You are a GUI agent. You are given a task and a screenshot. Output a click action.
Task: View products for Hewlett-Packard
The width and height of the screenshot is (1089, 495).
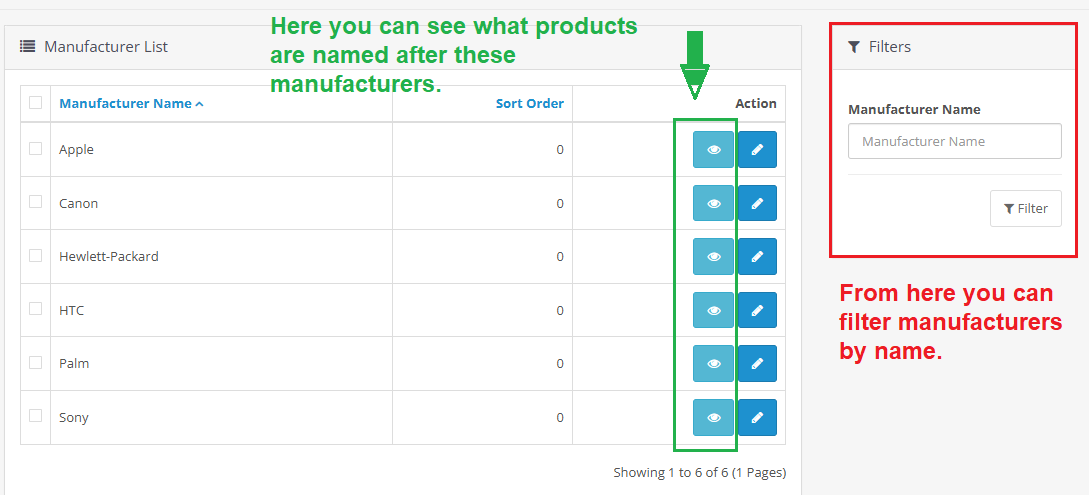pyautogui.click(x=713, y=257)
